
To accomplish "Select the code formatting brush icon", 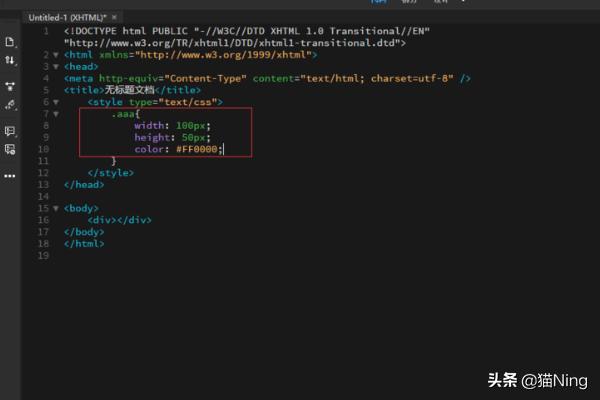I will (10, 105).
